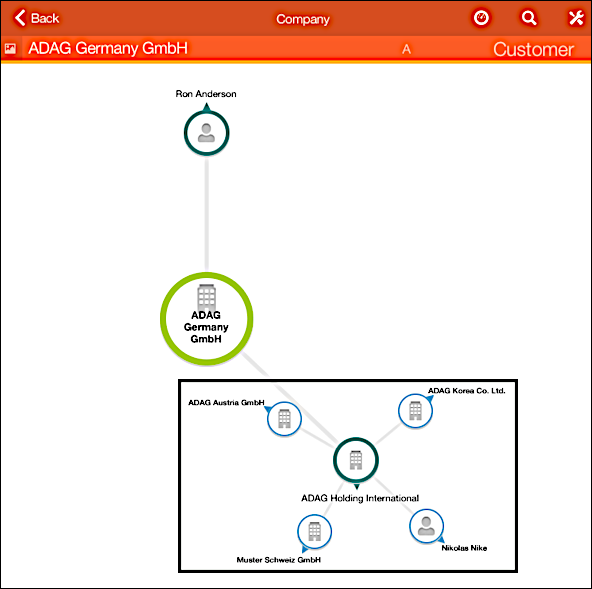
Task: Click the A classification label
Action: pos(406,49)
